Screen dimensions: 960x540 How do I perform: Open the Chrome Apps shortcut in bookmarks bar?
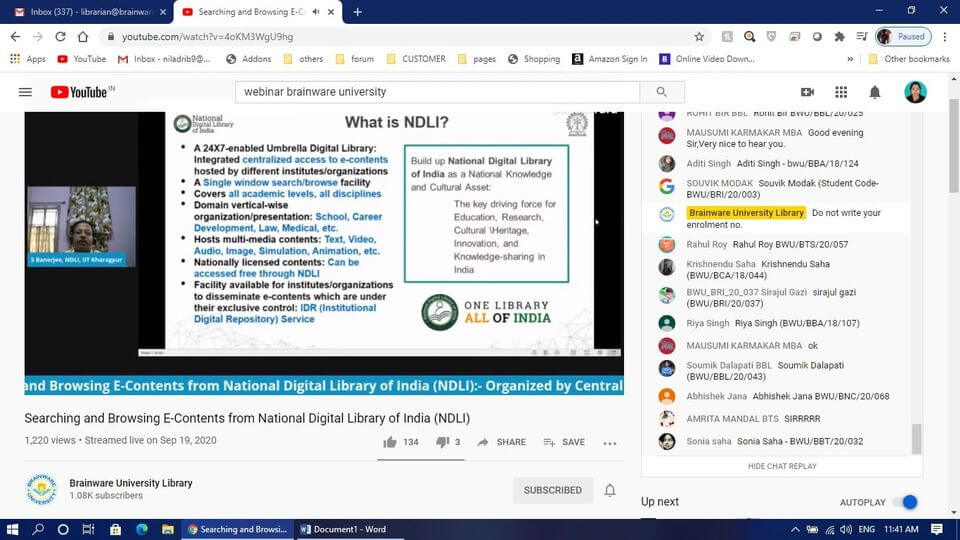[x=28, y=59]
